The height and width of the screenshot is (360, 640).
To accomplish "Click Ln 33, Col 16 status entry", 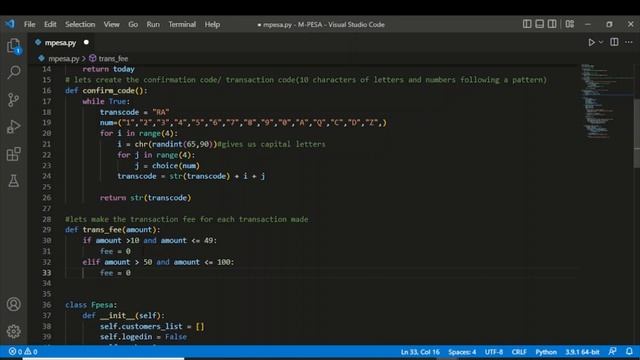I will pyautogui.click(x=420, y=351).
